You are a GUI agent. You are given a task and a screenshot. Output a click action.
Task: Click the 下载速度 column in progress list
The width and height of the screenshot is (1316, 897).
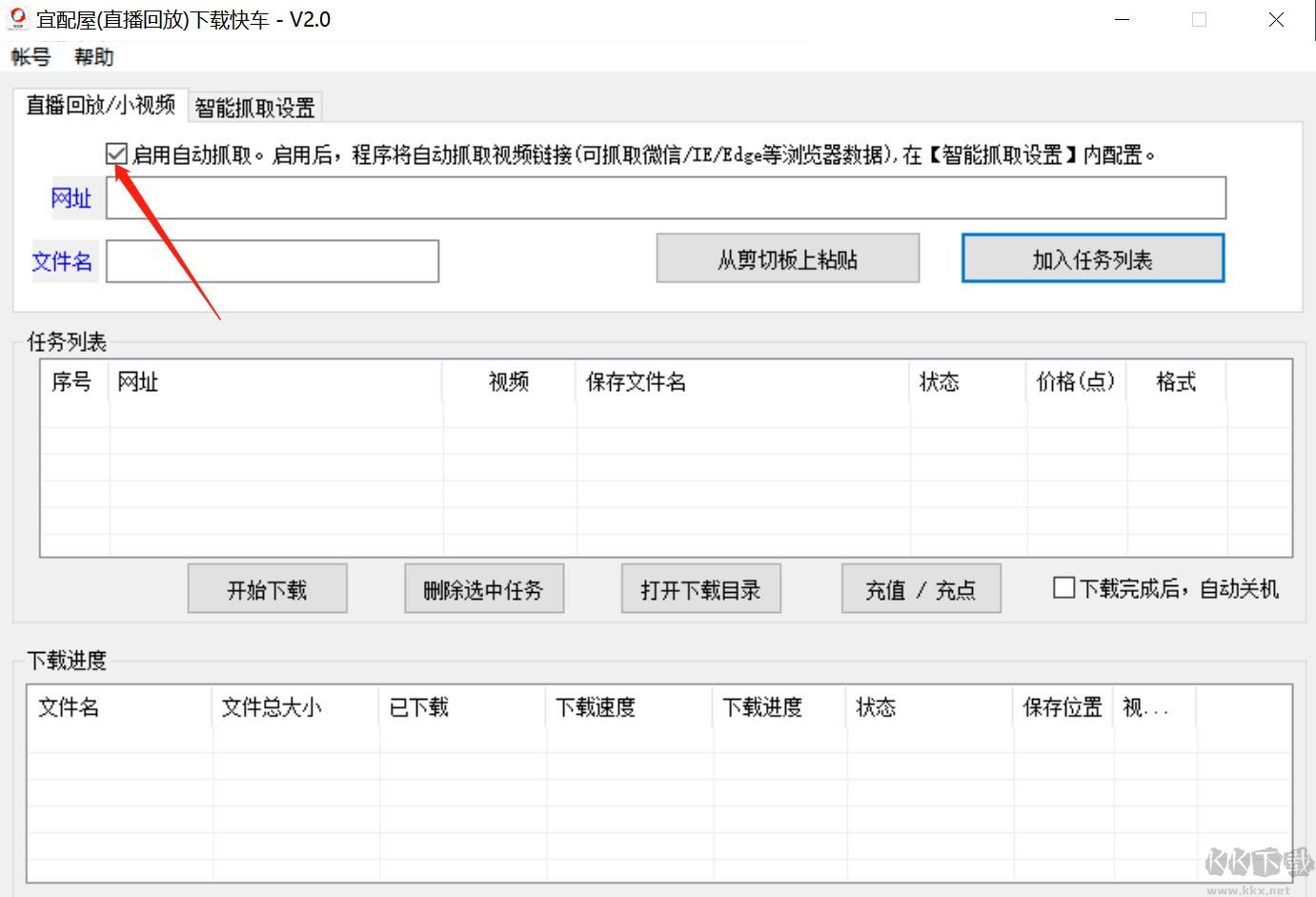click(x=595, y=708)
